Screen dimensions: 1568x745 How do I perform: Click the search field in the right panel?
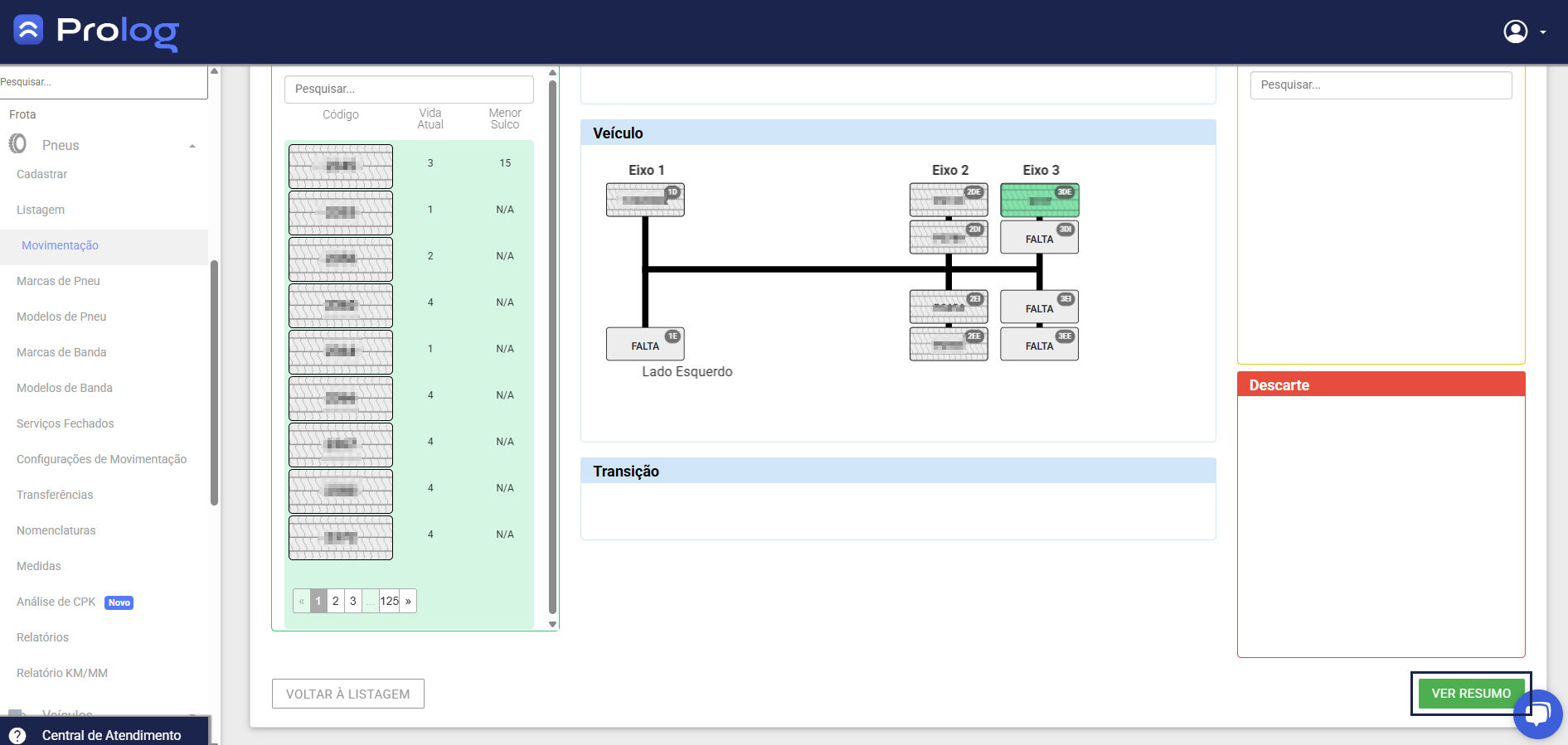point(1381,85)
